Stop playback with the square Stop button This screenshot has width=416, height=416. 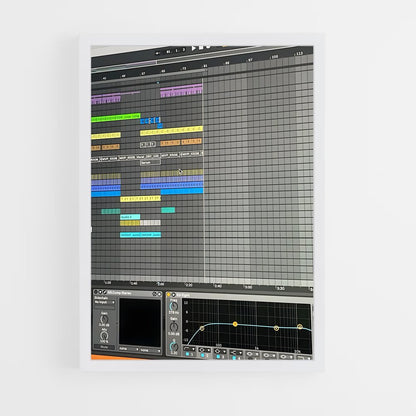[x=201, y=48]
